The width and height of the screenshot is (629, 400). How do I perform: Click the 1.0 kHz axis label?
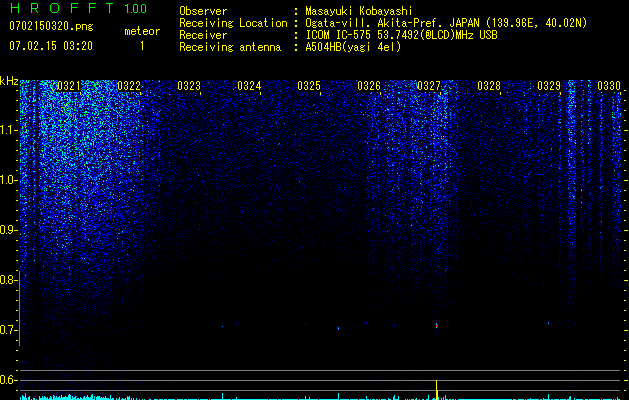[8, 180]
